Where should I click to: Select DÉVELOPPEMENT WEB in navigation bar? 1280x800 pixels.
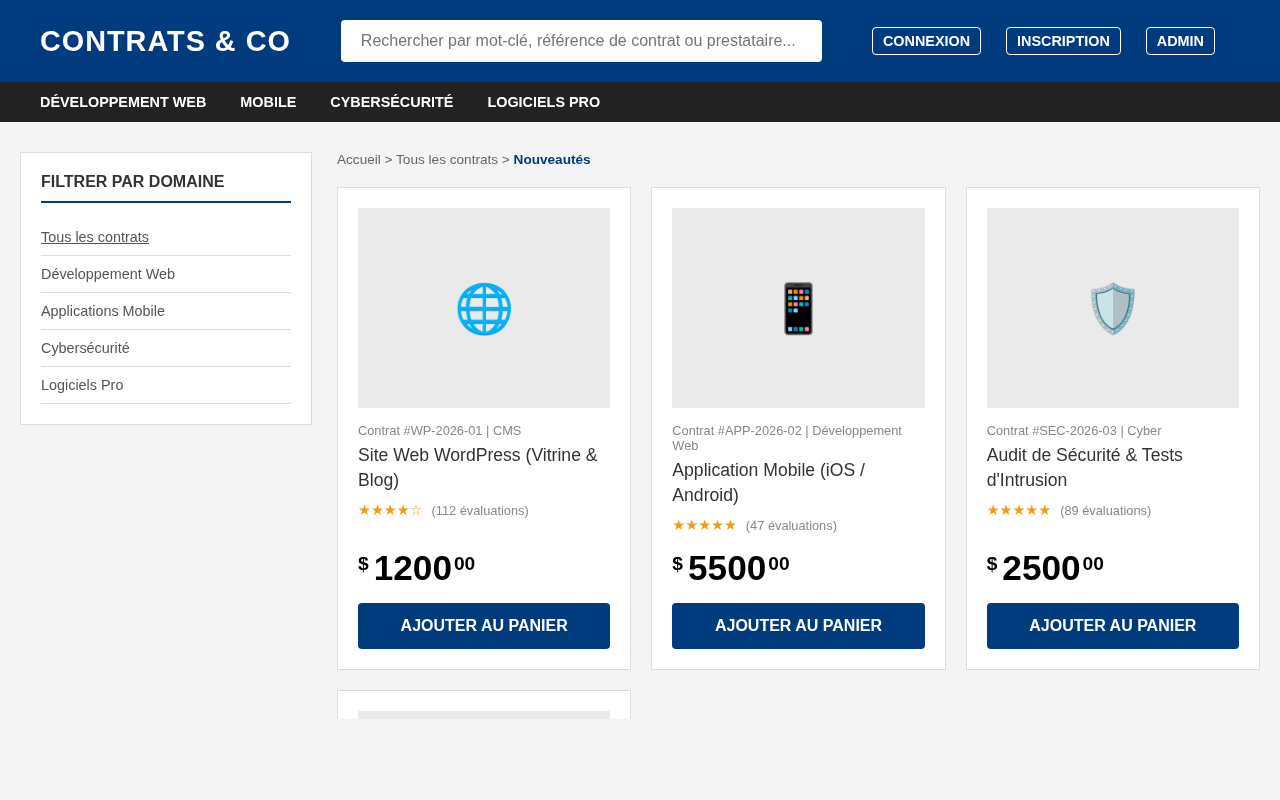coord(123,102)
